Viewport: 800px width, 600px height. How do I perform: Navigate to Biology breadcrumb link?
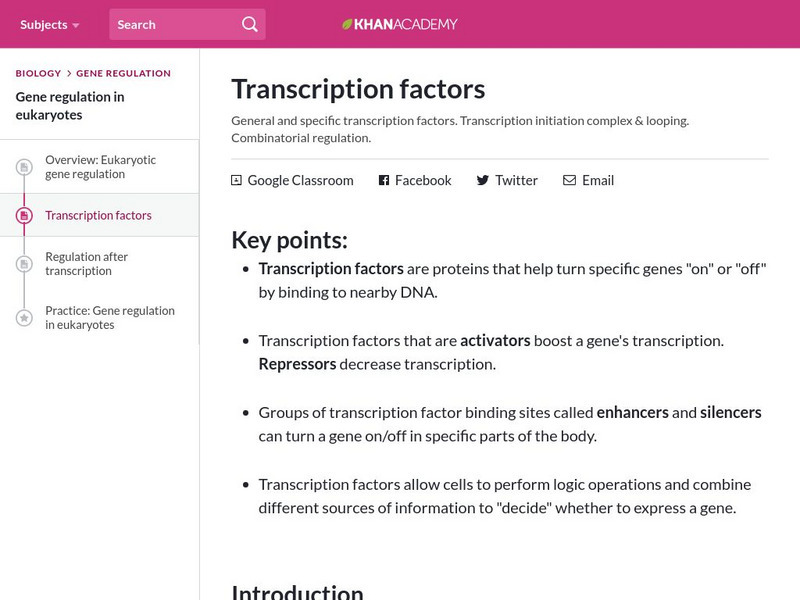click(38, 73)
